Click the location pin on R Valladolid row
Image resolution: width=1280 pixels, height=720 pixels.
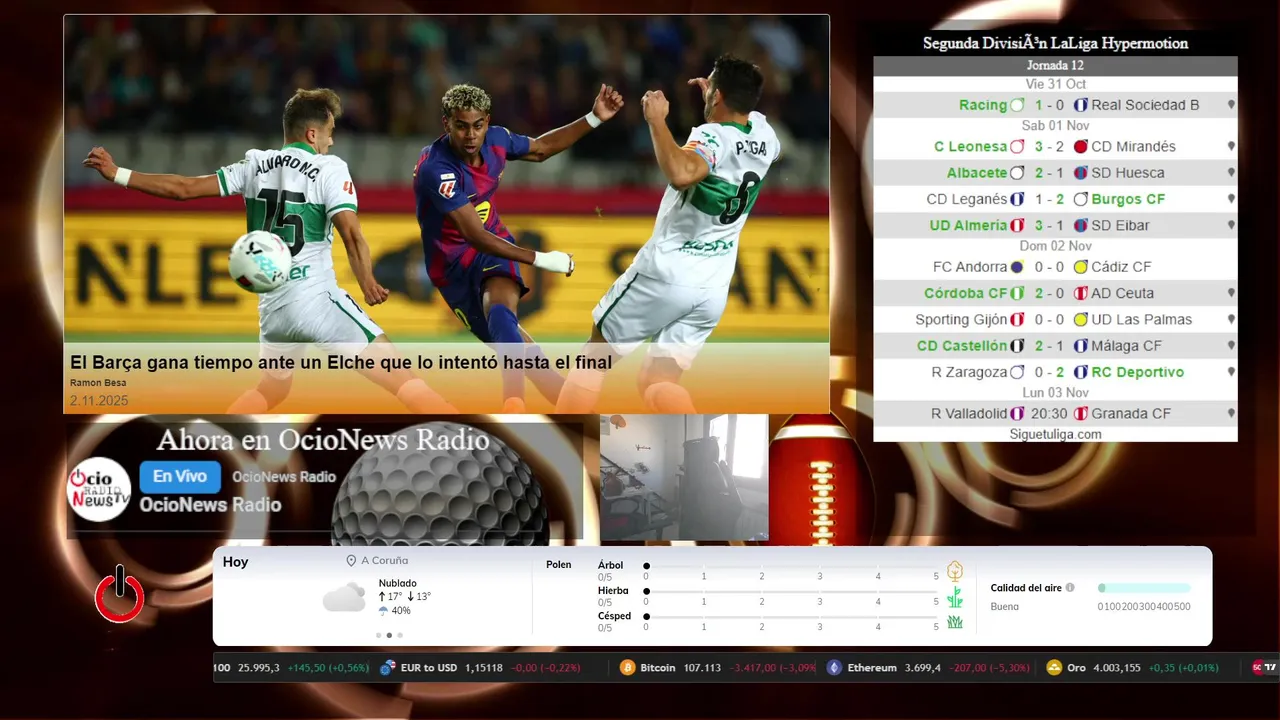tap(1231, 413)
